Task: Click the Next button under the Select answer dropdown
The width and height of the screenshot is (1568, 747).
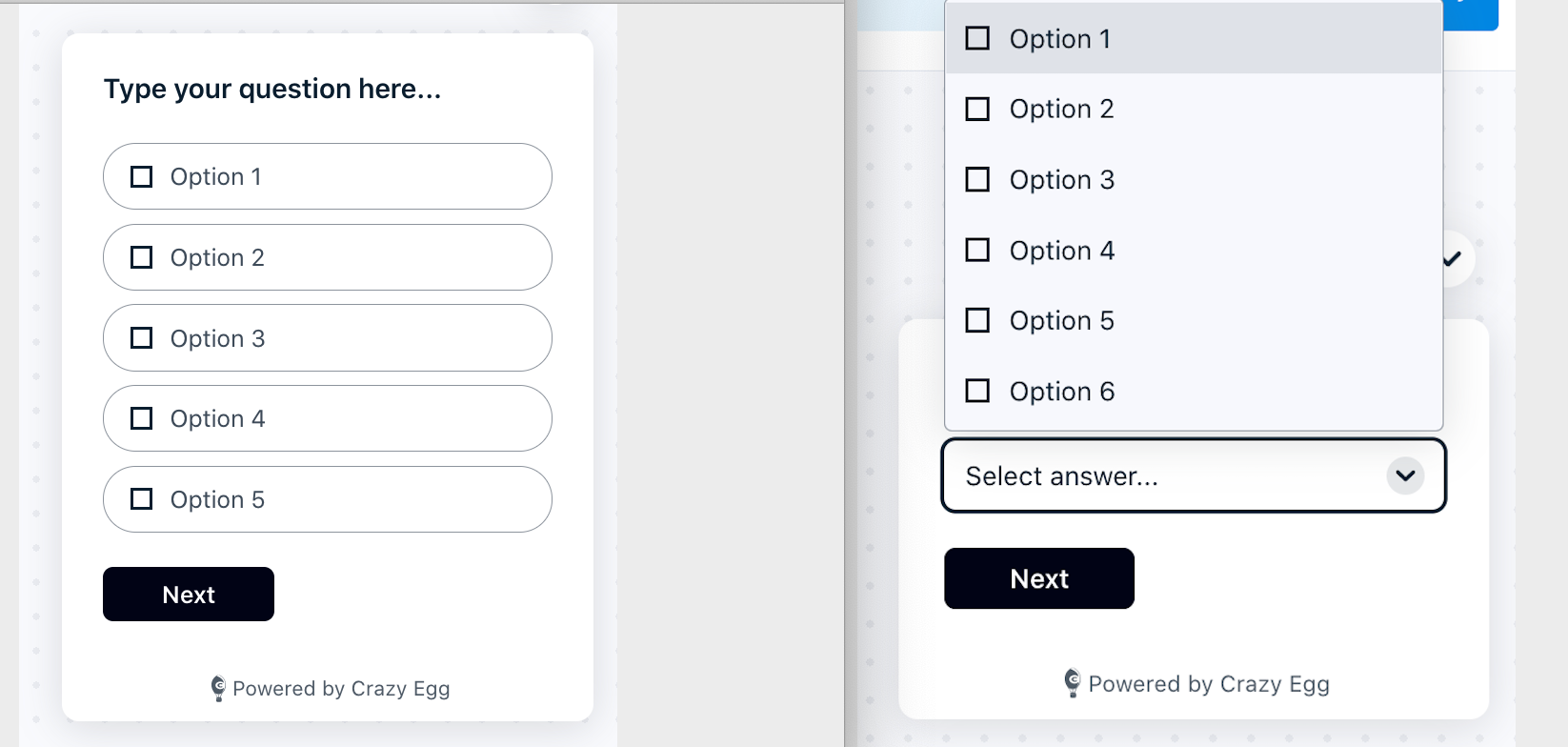Action: [x=1039, y=578]
